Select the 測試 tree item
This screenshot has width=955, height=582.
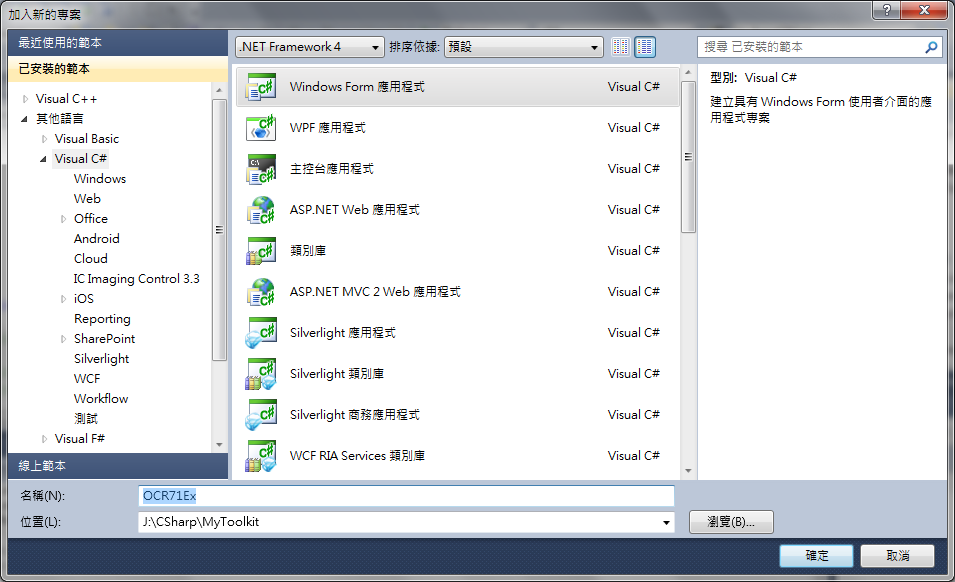point(86,419)
